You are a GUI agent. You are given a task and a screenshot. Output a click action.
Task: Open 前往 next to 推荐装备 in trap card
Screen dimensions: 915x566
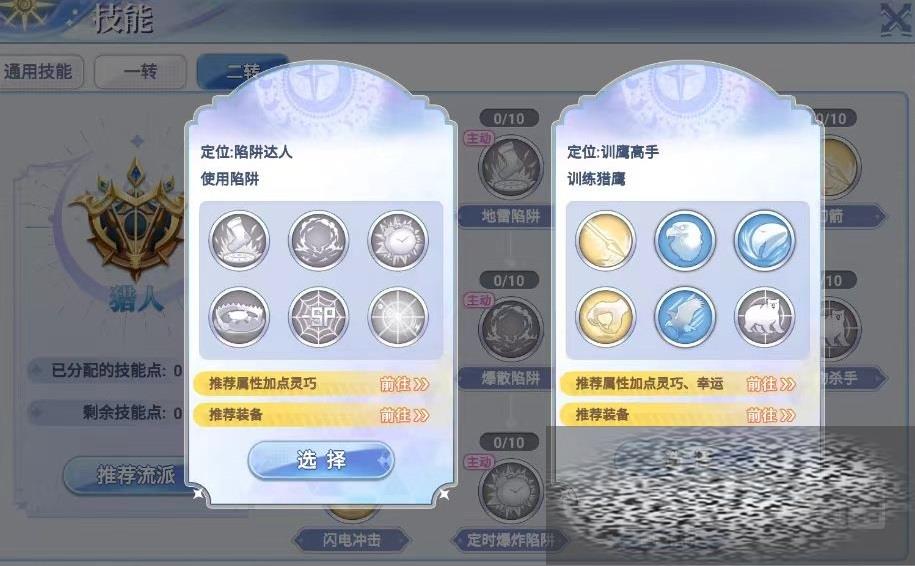(404, 415)
